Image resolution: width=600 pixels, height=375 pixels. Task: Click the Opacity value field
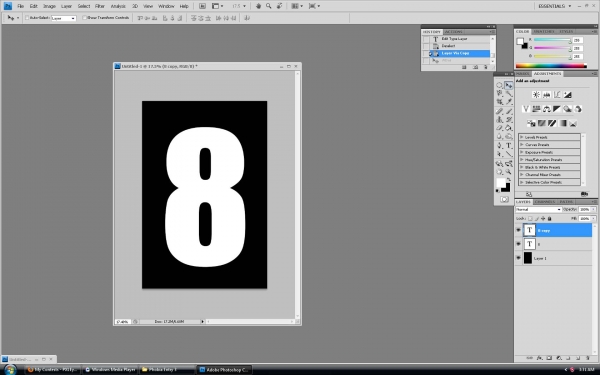(584, 209)
